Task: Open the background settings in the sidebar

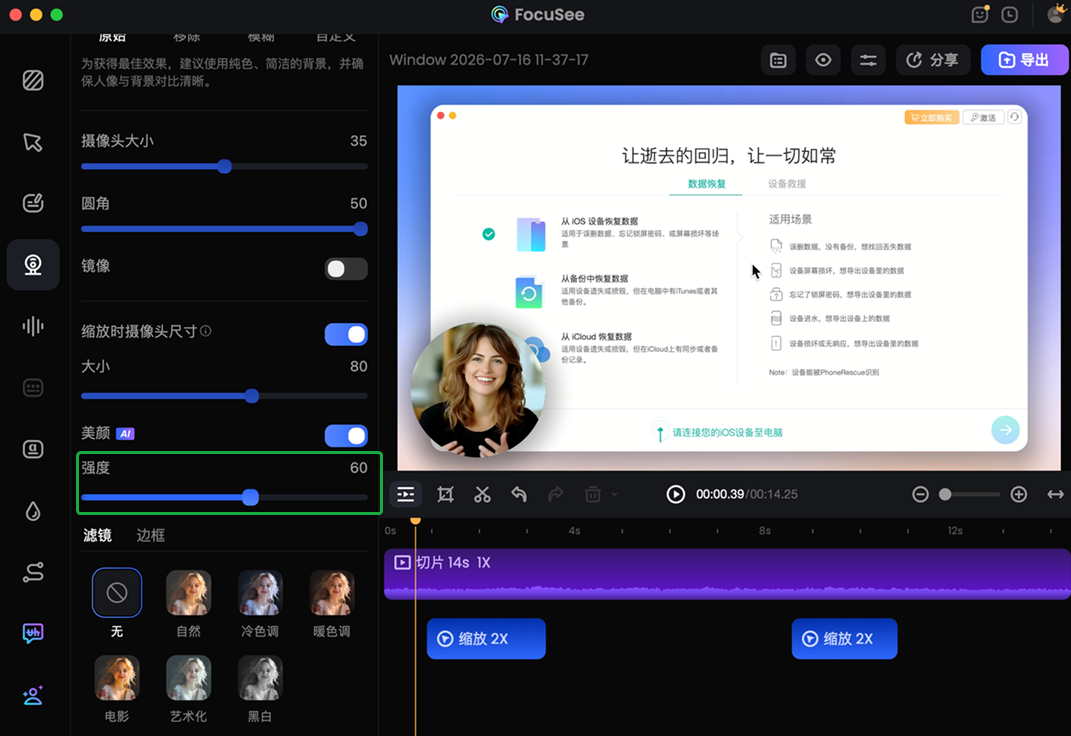Action: click(x=33, y=81)
